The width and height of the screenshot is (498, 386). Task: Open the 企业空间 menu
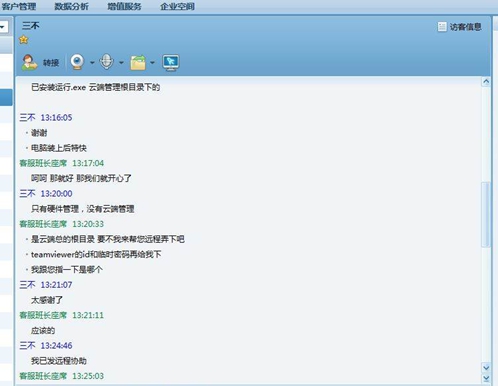(x=177, y=6)
